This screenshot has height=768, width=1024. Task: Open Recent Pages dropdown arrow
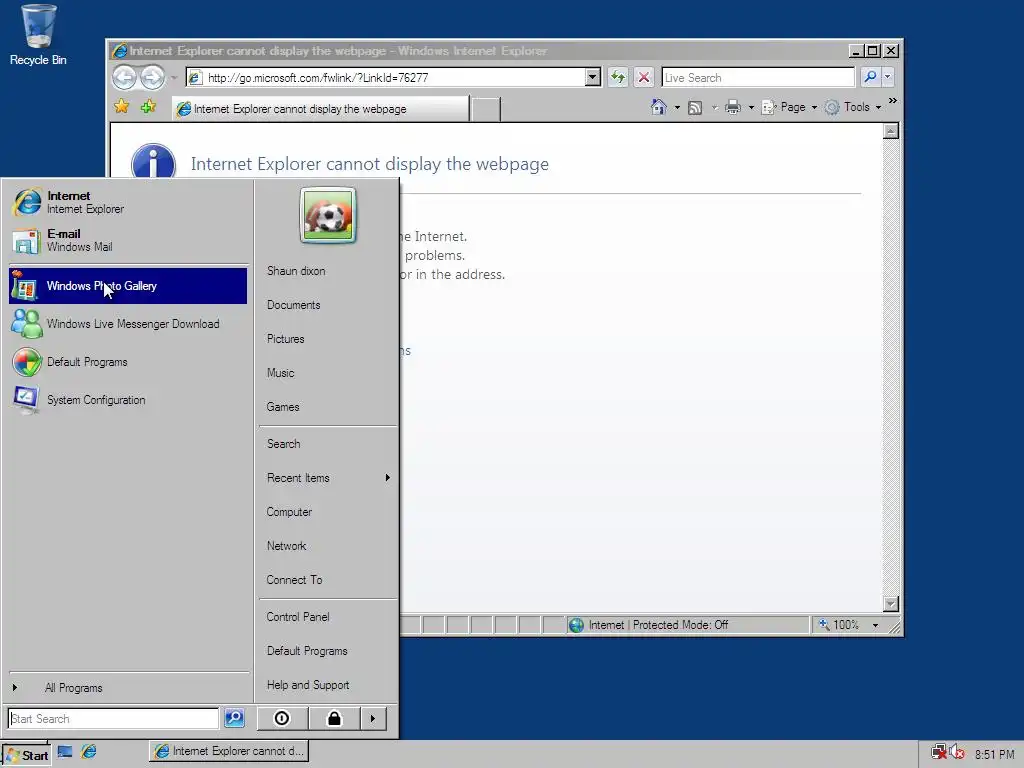(174, 78)
